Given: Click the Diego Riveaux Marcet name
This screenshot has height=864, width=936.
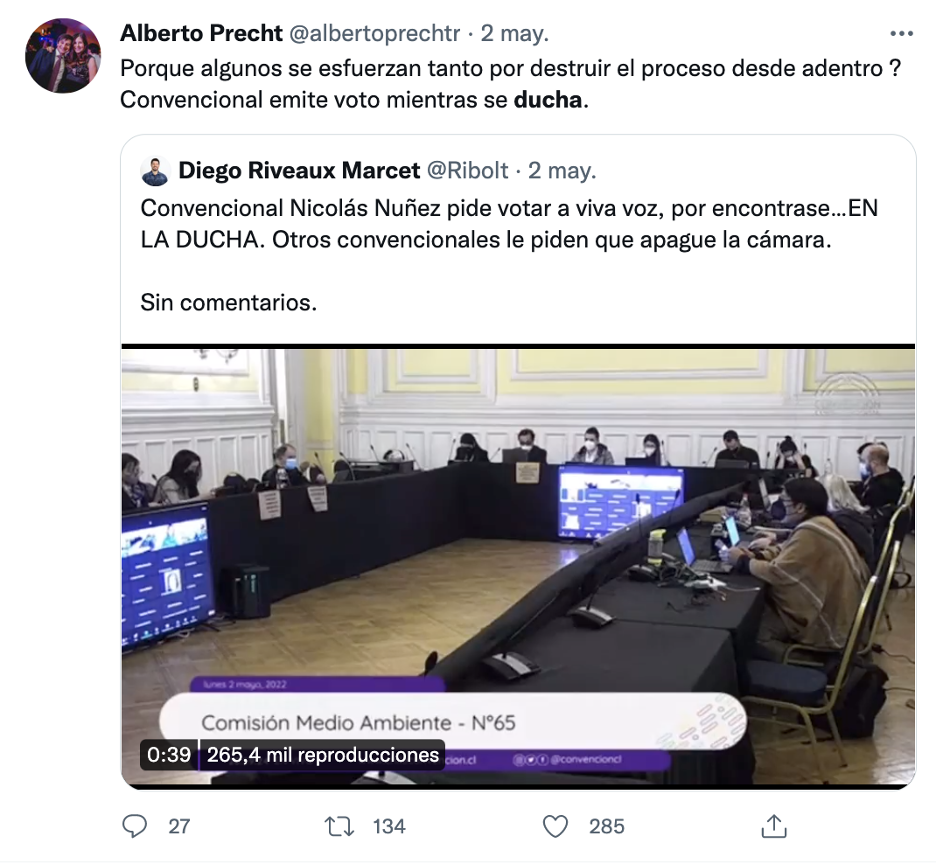Looking at the screenshot, I should [299, 171].
